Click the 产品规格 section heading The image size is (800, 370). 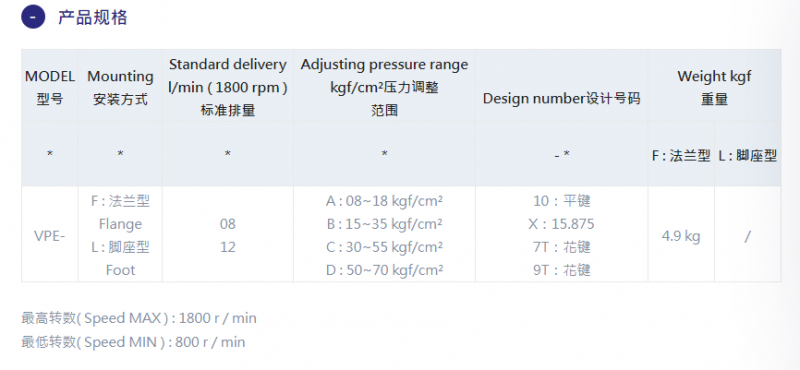[x=92, y=17]
